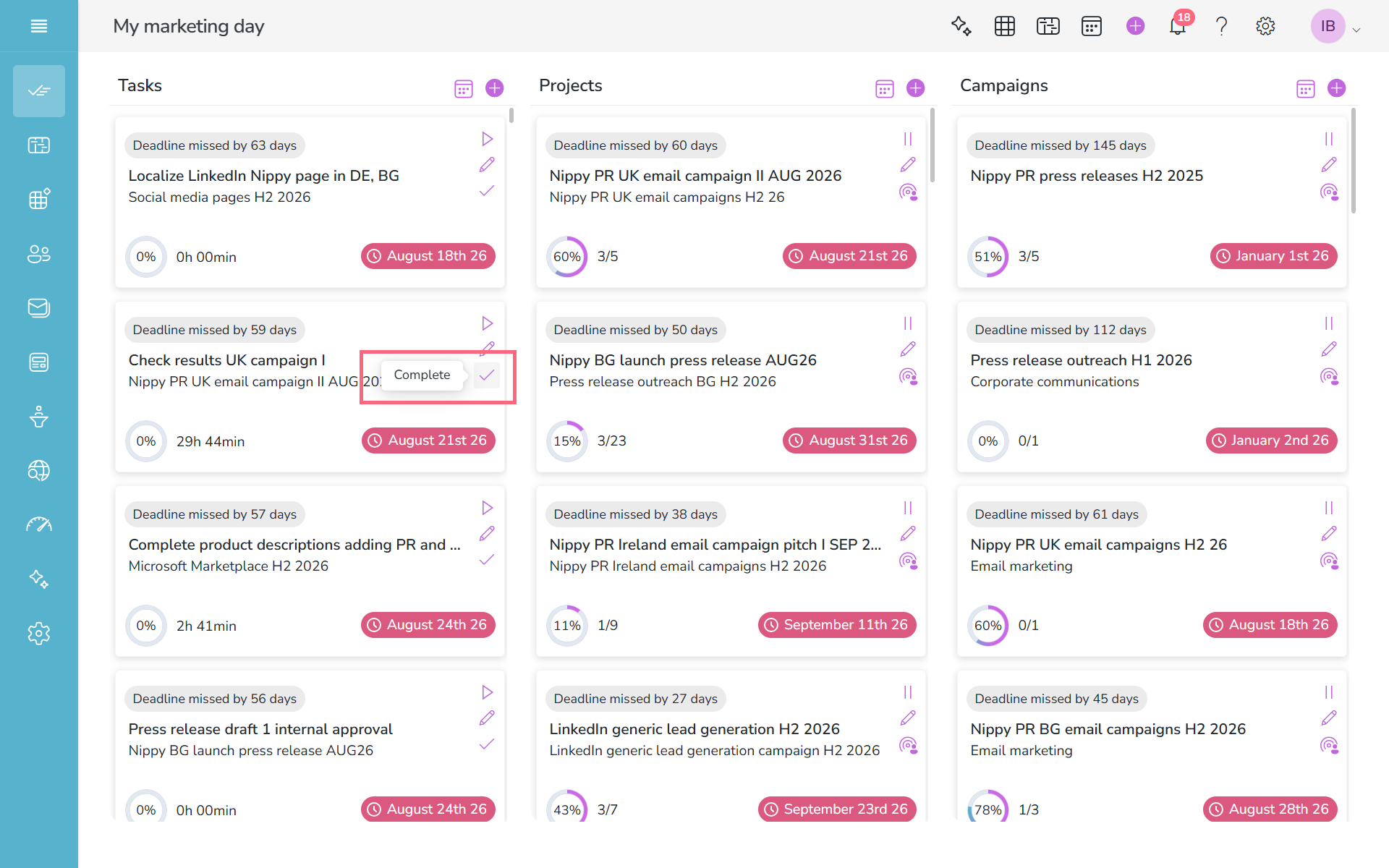This screenshot has width=1389, height=868.
Task: Open the people/contacts sidebar icon
Action: pos(39,254)
